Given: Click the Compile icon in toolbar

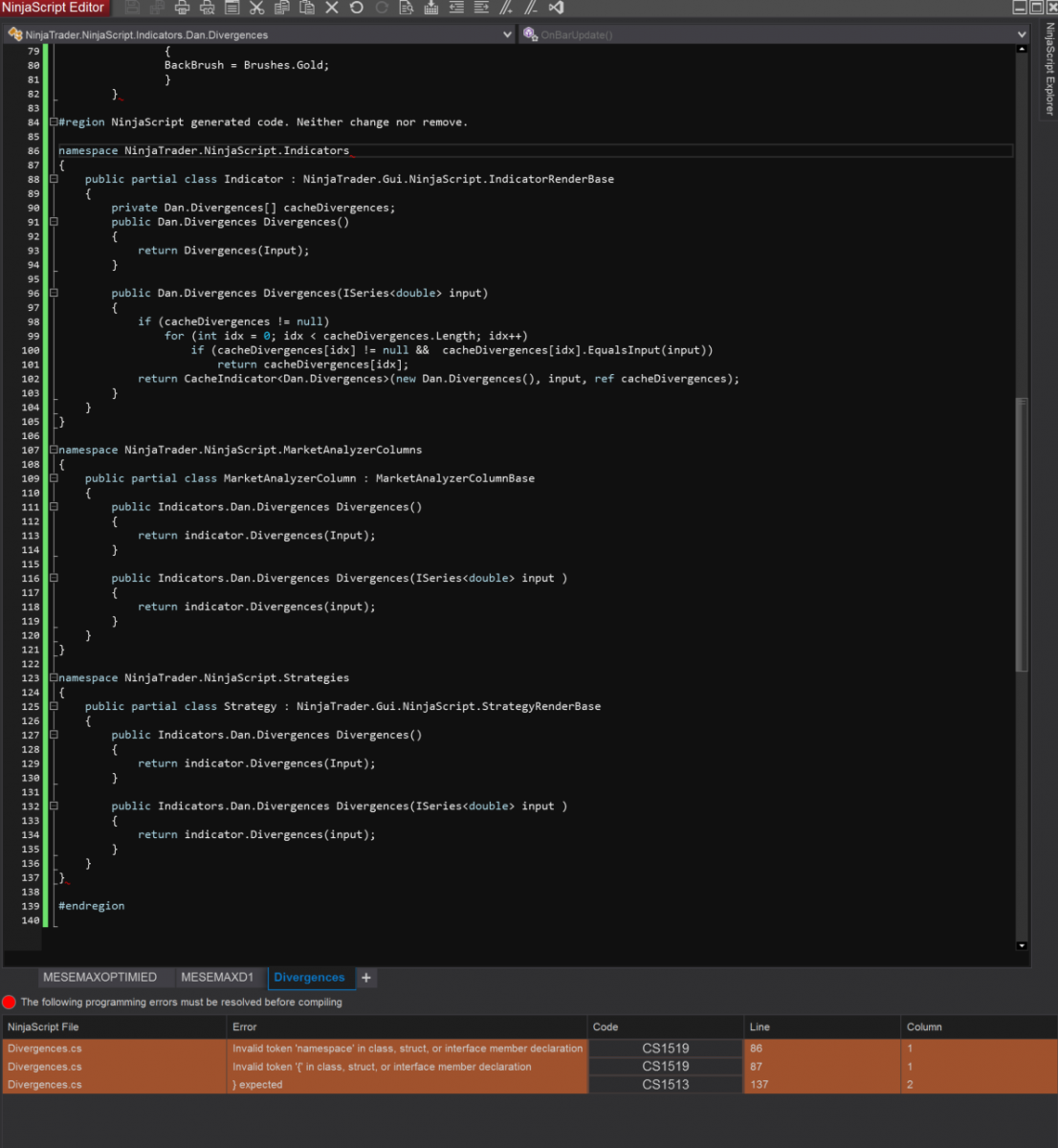Looking at the screenshot, I should pos(431,8).
